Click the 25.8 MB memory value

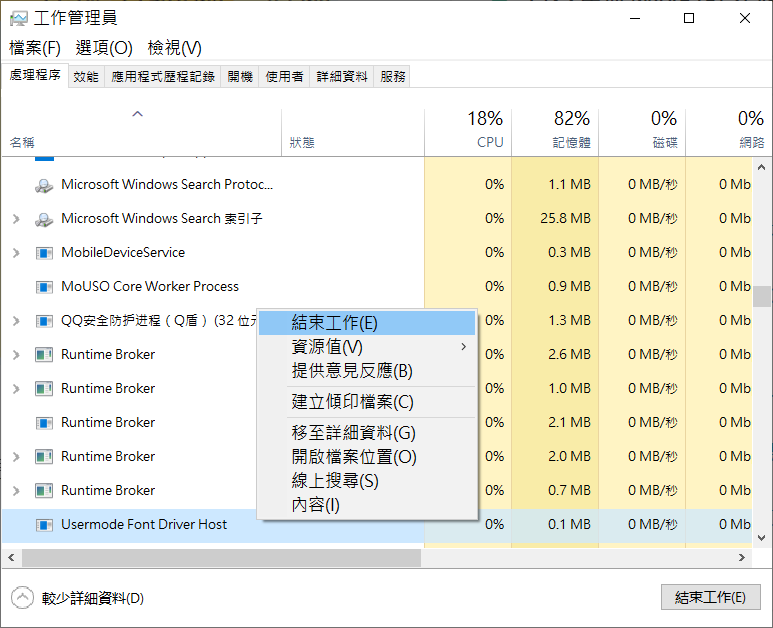(x=565, y=218)
